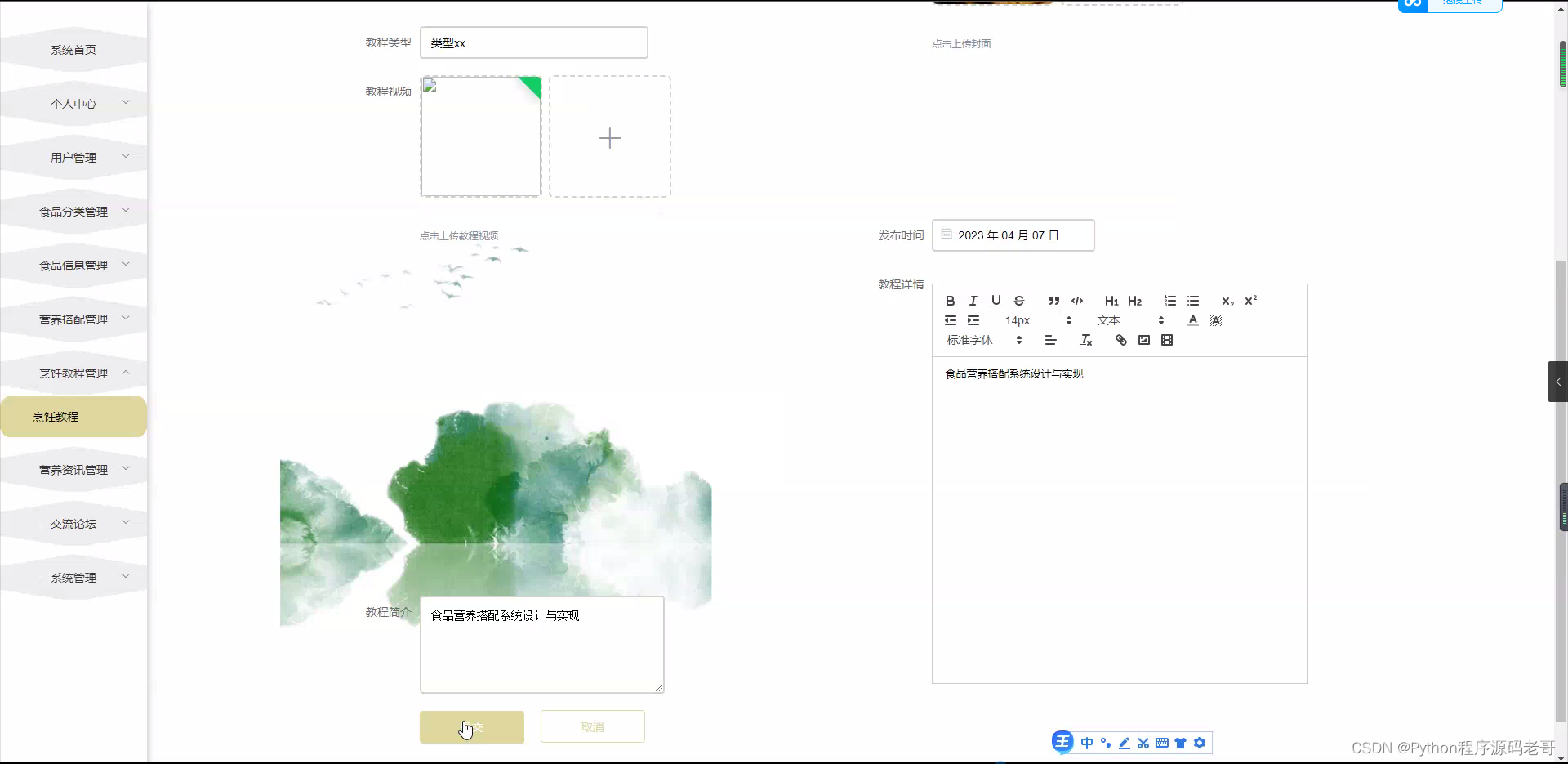
Task: Open the font color picker in the editor
Action: coord(1193,319)
